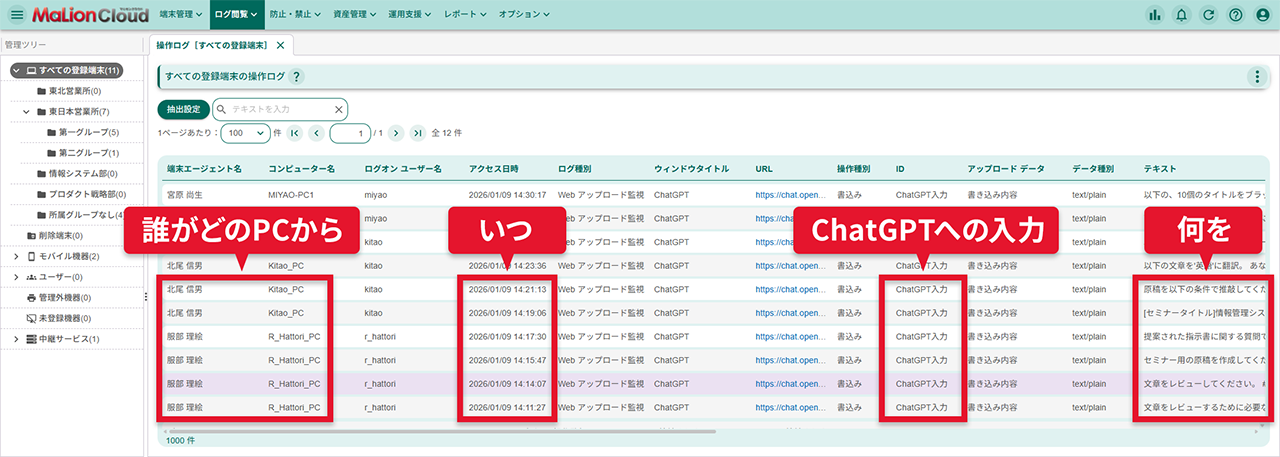This screenshot has height=457, width=1280.
Task: Clear the search text with the X icon
Action: (339, 109)
